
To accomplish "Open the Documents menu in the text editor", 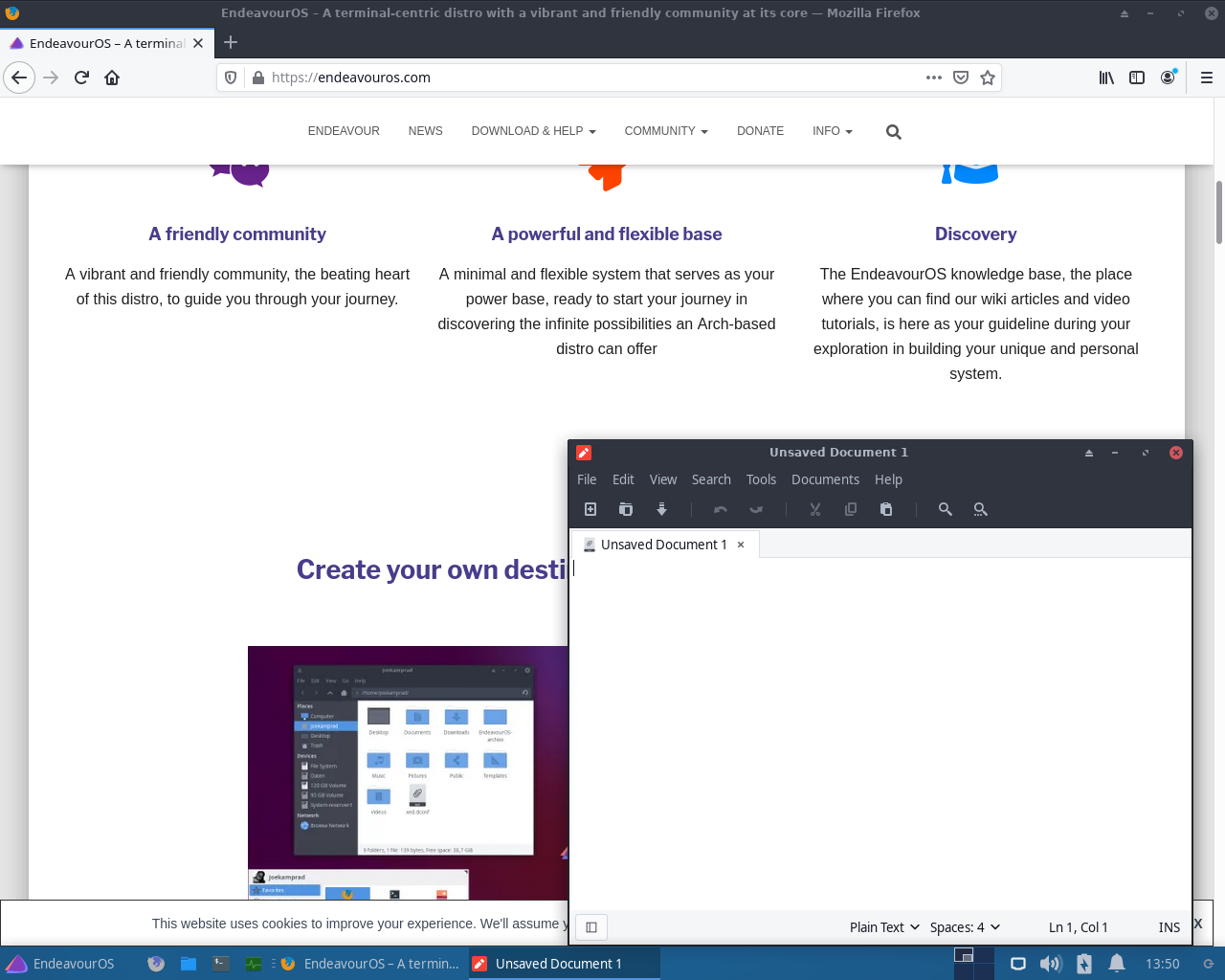I will point(825,479).
